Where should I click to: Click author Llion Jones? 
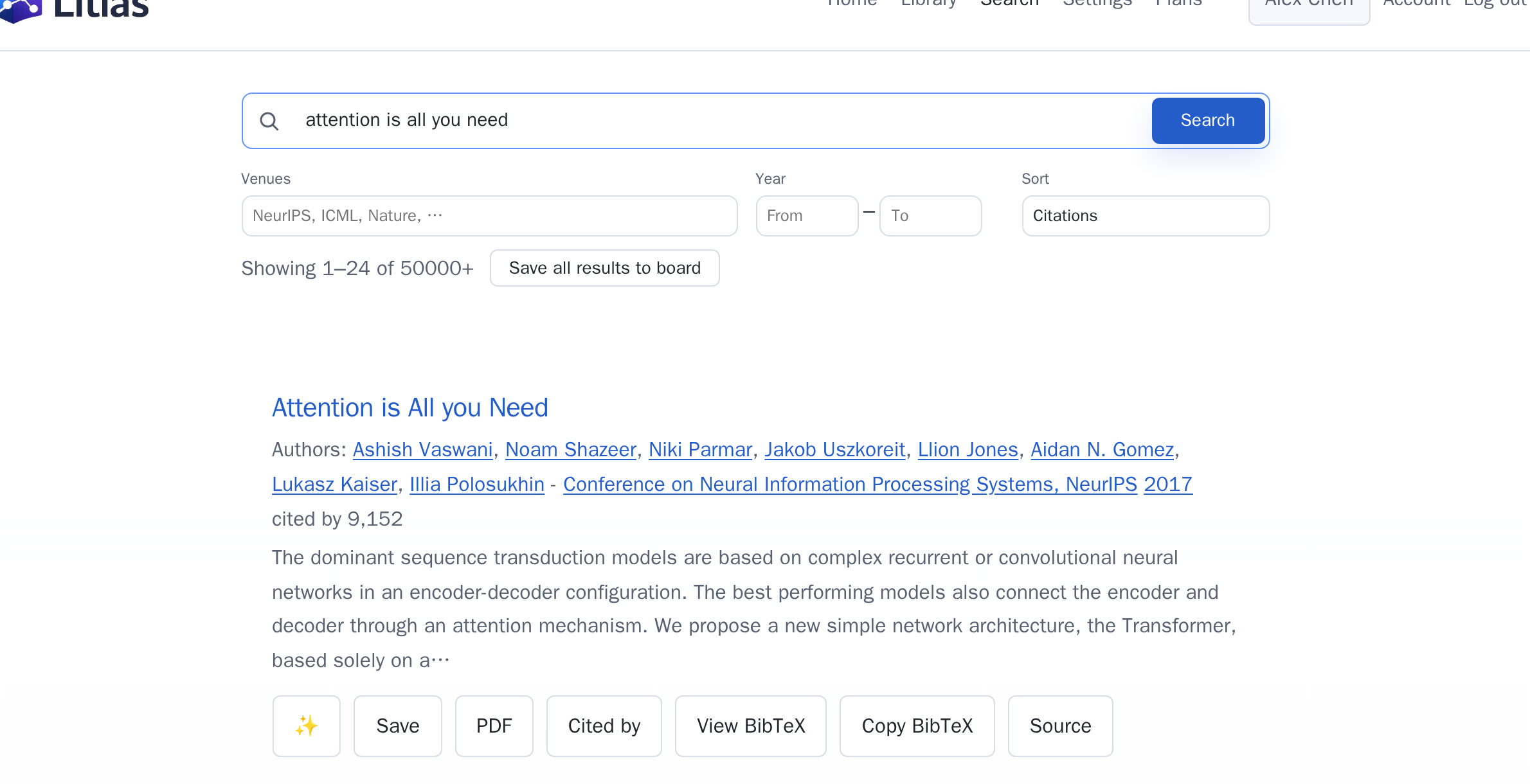point(968,449)
